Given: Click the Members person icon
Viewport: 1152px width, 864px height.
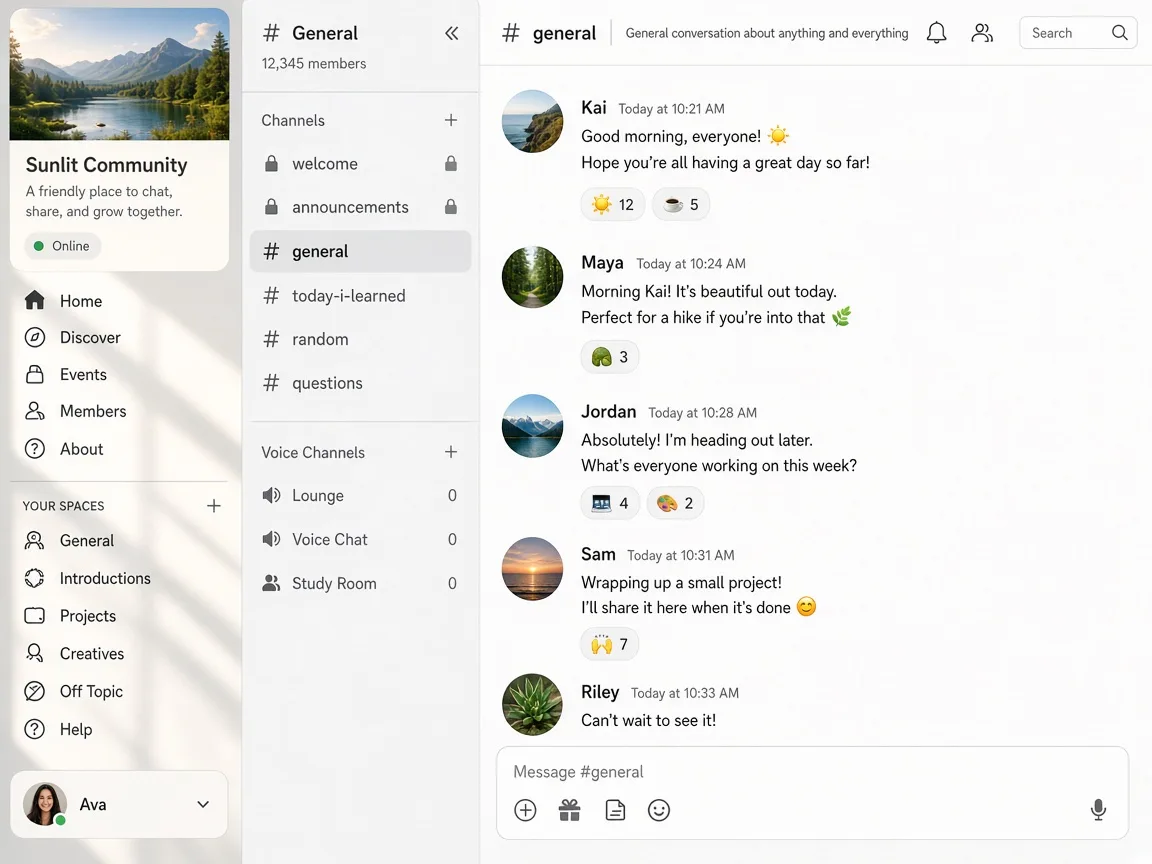Looking at the screenshot, I should click(x=35, y=411).
